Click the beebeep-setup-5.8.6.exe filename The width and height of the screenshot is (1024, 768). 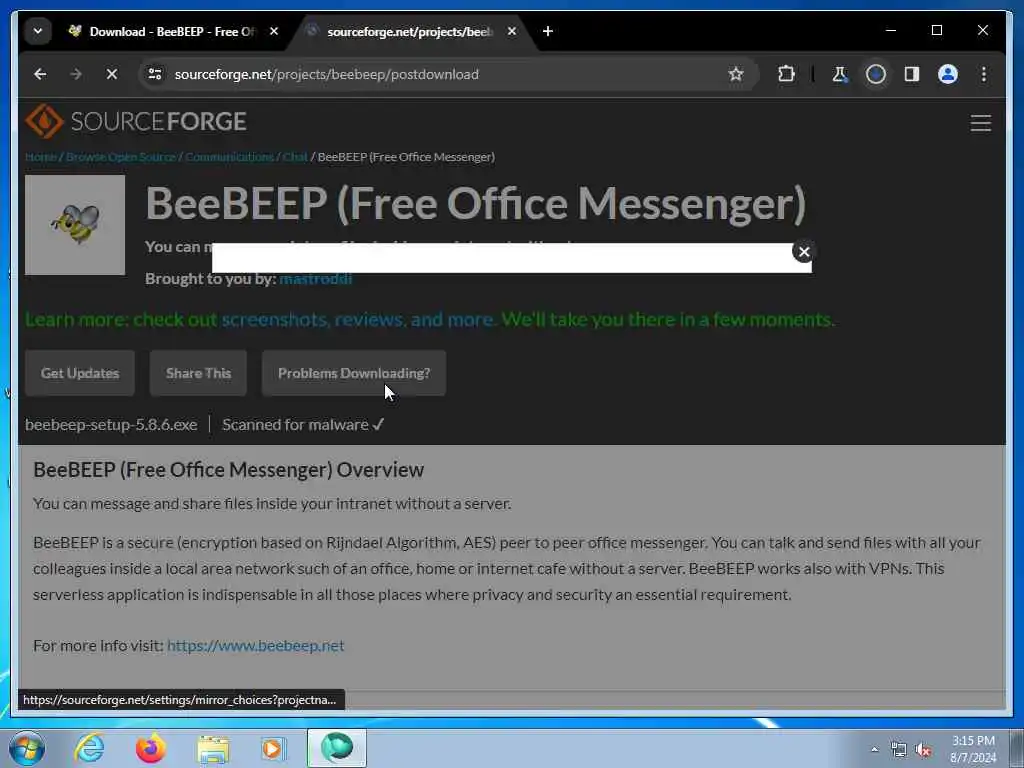pyautogui.click(x=111, y=424)
